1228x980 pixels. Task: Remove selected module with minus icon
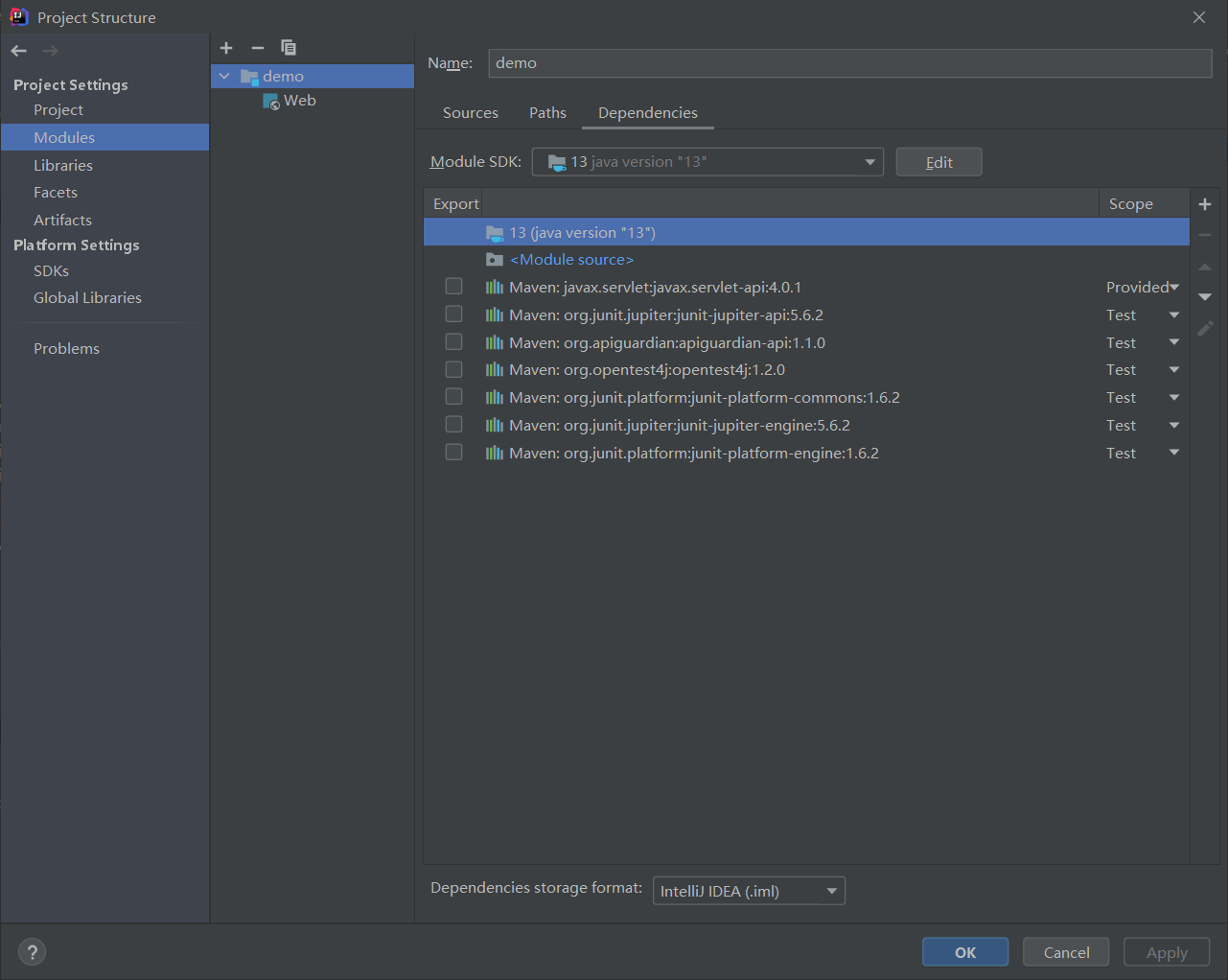tap(257, 48)
